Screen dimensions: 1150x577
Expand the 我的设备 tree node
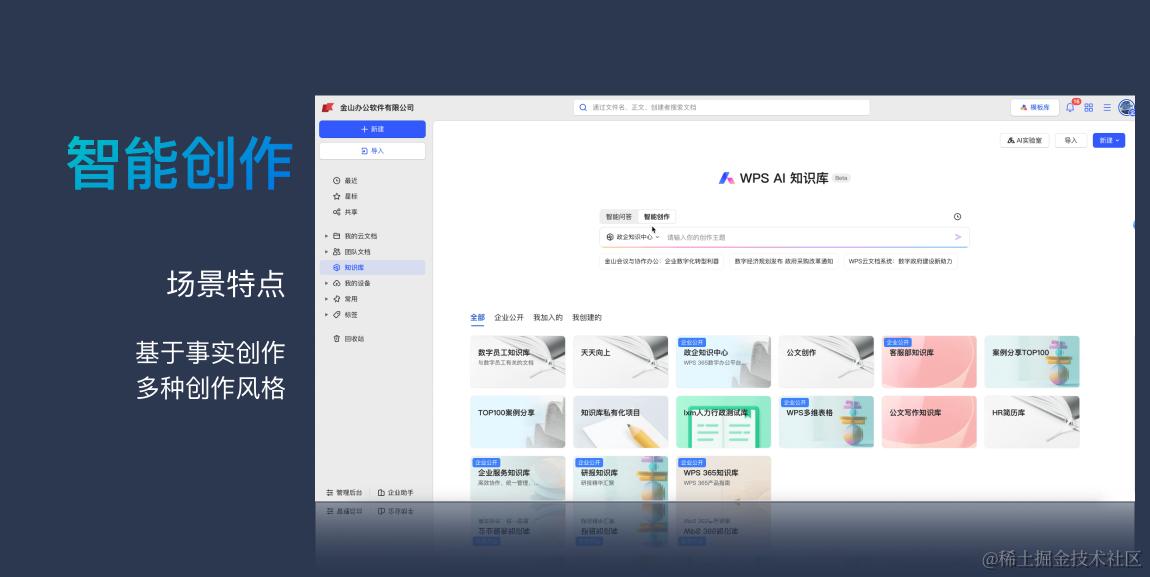pos(326,283)
